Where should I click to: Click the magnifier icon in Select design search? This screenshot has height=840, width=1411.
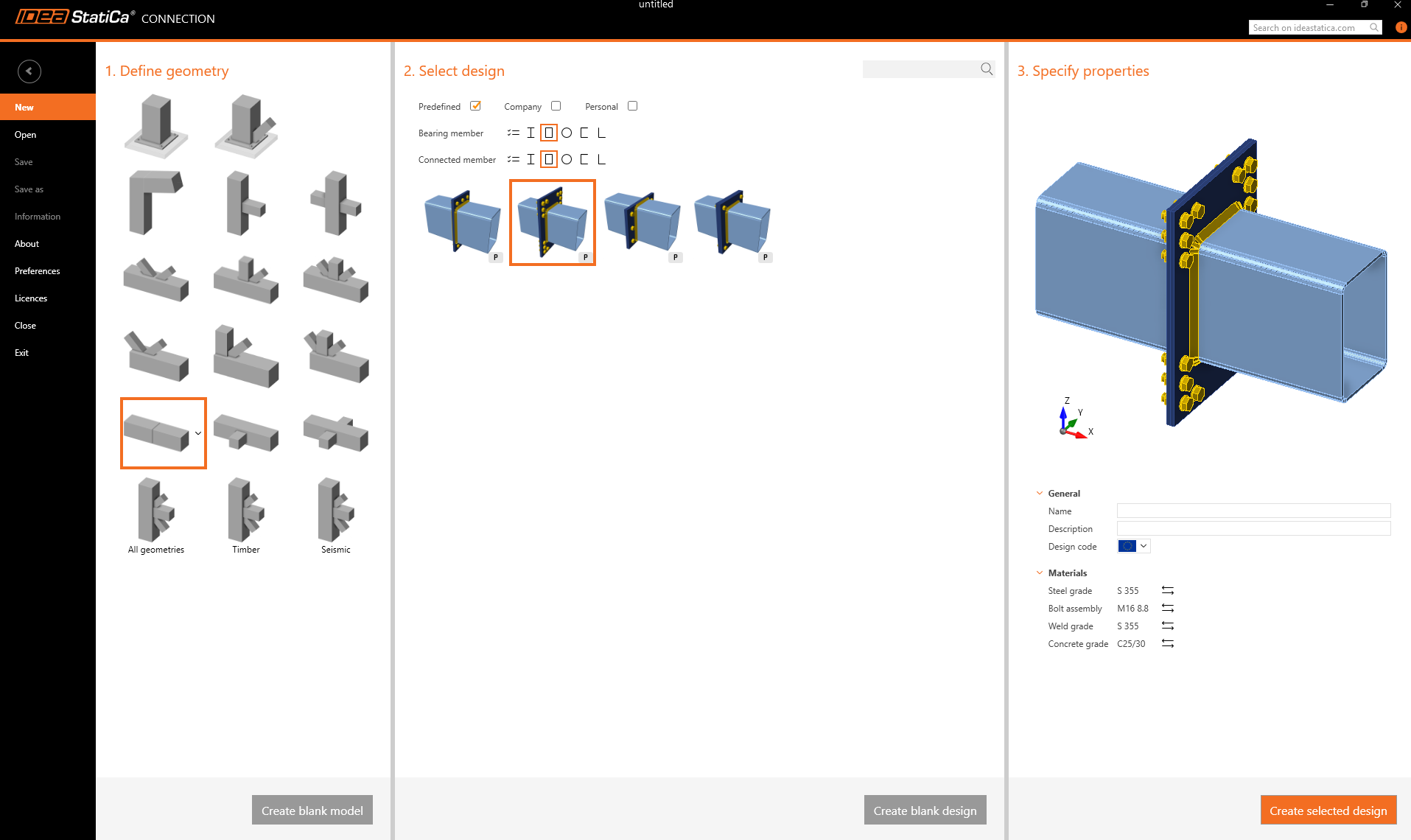(x=987, y=69)
